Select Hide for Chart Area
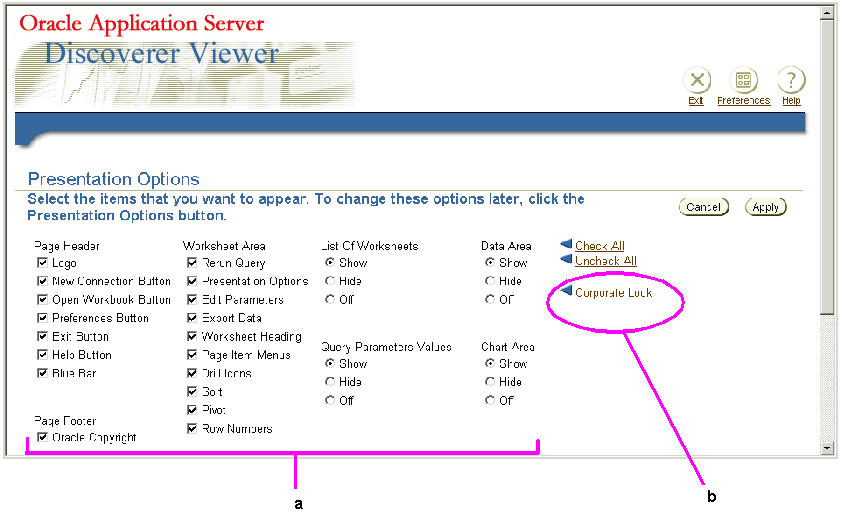 pyautogui.click(x=490, y=382)
